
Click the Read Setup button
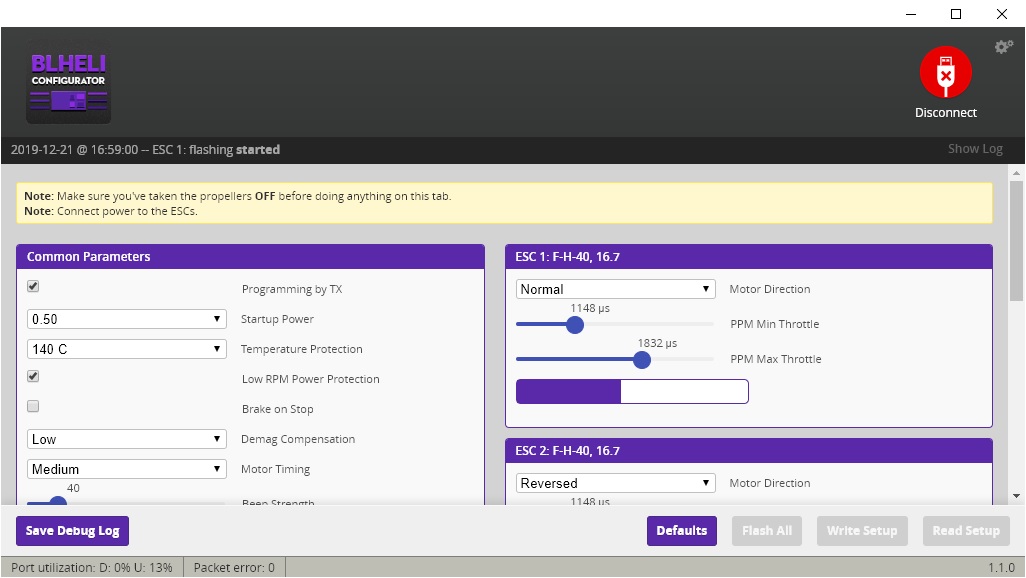click(x=966, y=531)
